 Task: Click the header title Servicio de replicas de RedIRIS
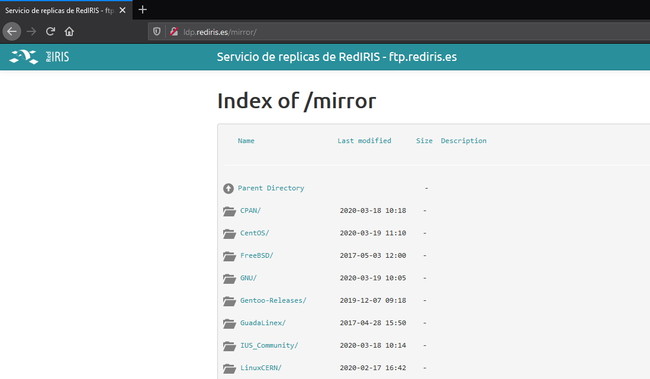337,57
